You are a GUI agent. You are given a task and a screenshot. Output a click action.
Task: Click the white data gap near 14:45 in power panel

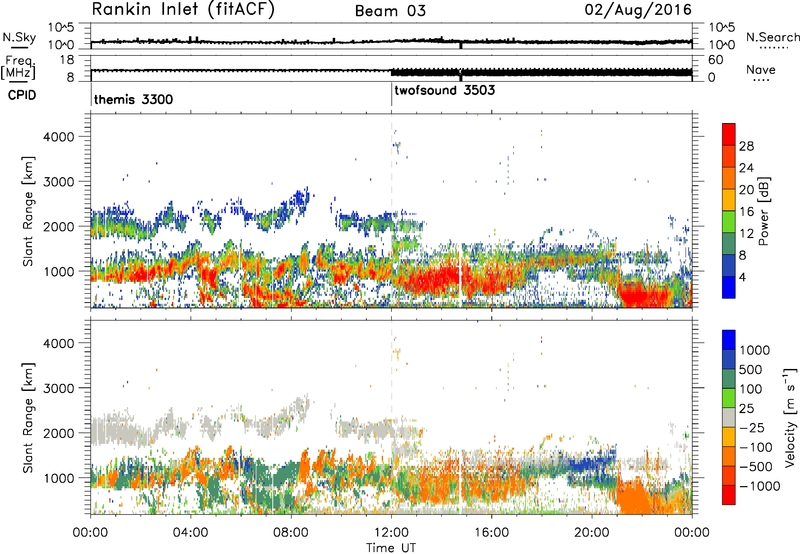(x=460, y=275)
